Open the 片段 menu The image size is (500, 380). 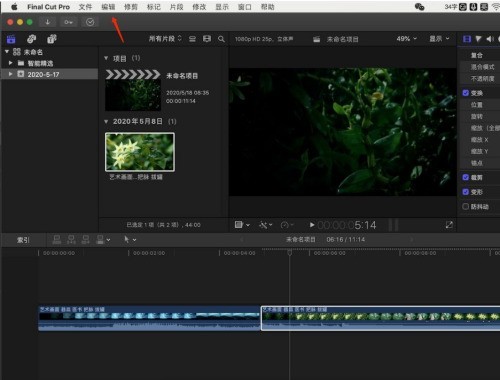176,7
